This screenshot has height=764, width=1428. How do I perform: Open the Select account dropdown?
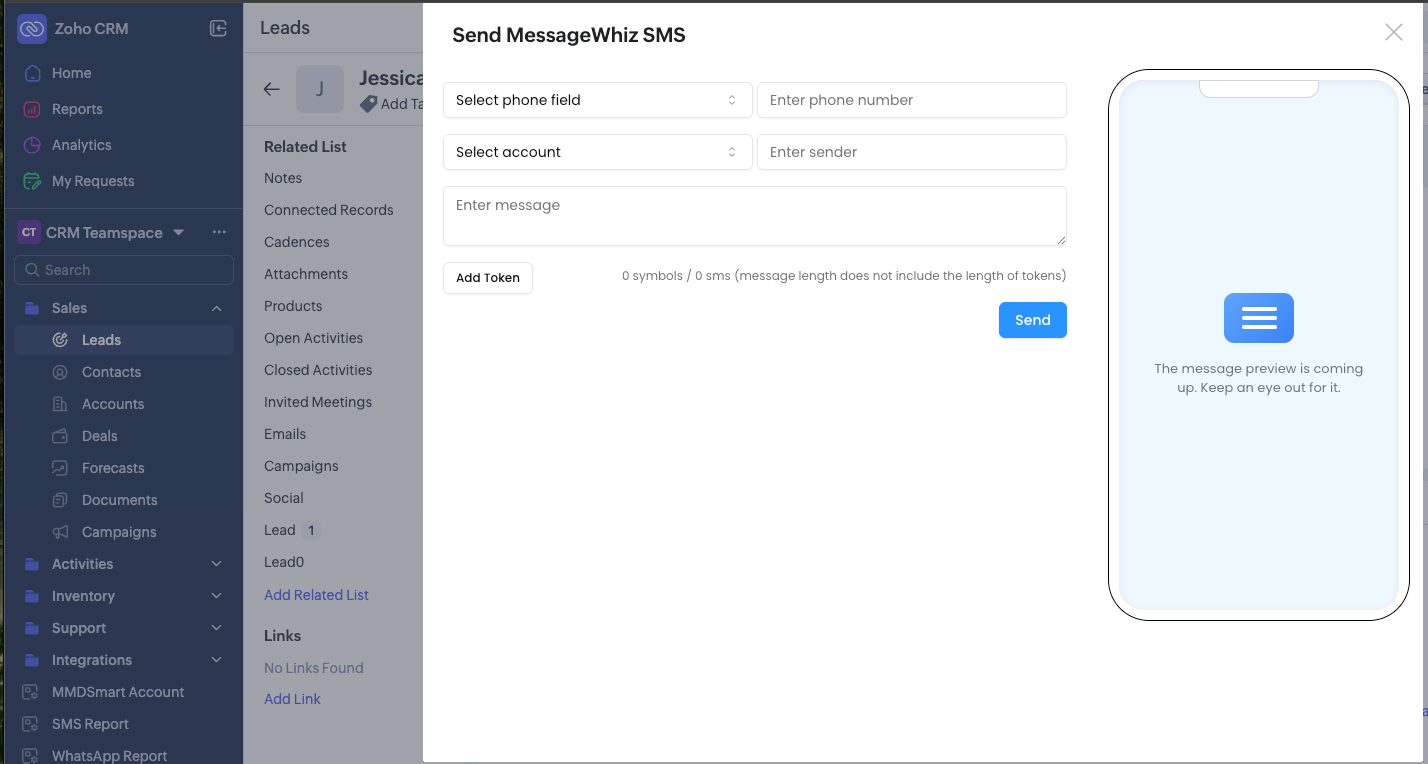click(x=598, y=152)
